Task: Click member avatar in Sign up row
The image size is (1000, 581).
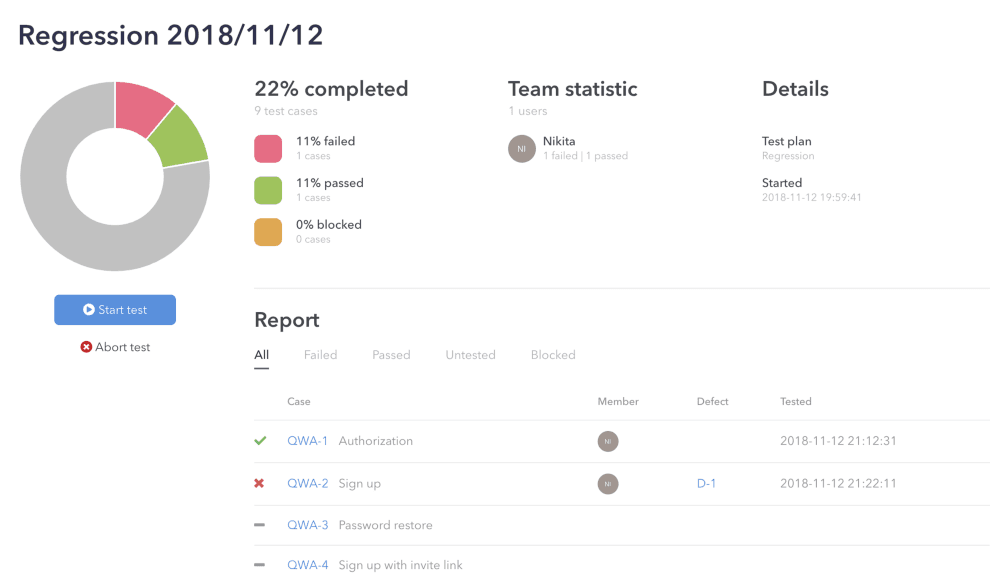Action: (608, 484)
